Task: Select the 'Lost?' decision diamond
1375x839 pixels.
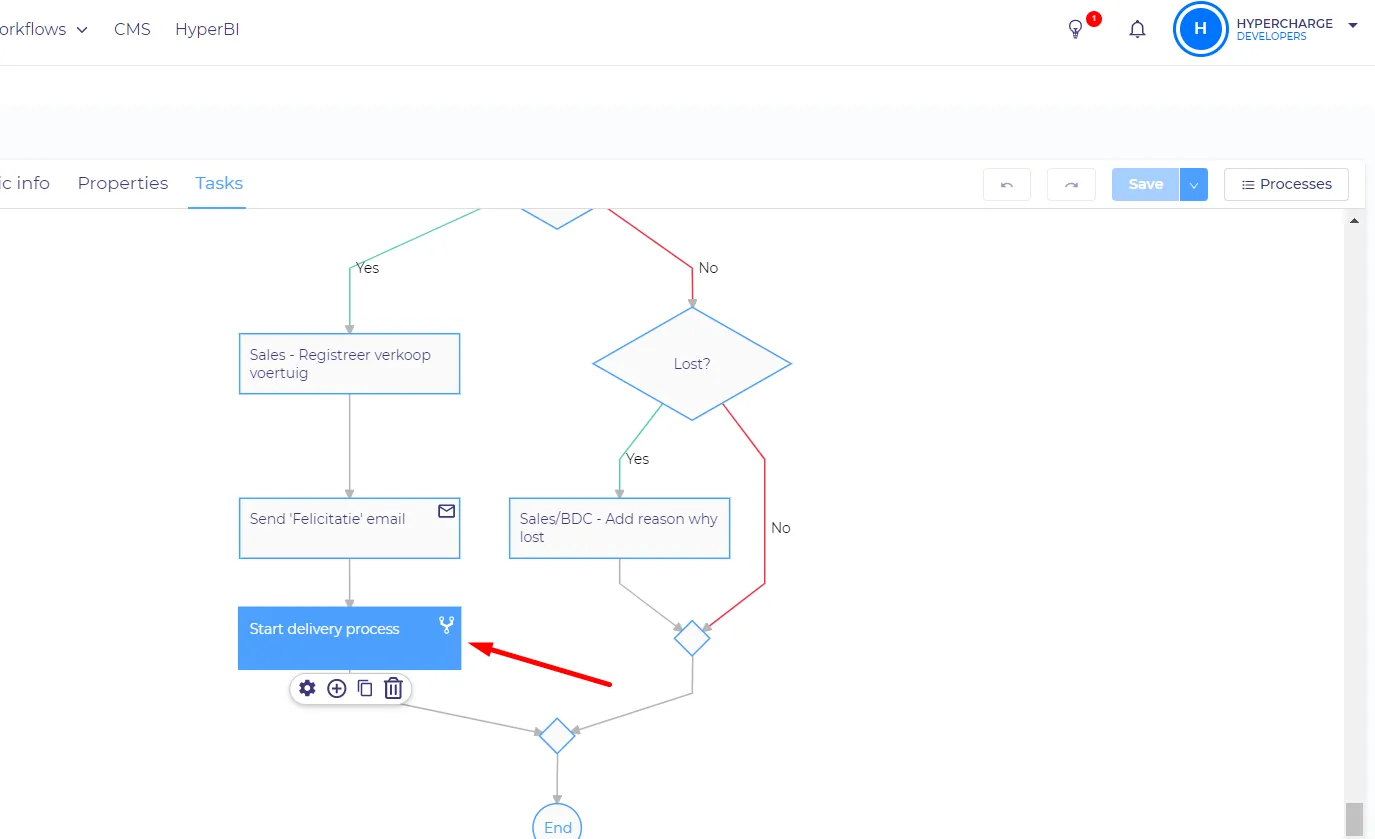Action: (x=692, y=364)
